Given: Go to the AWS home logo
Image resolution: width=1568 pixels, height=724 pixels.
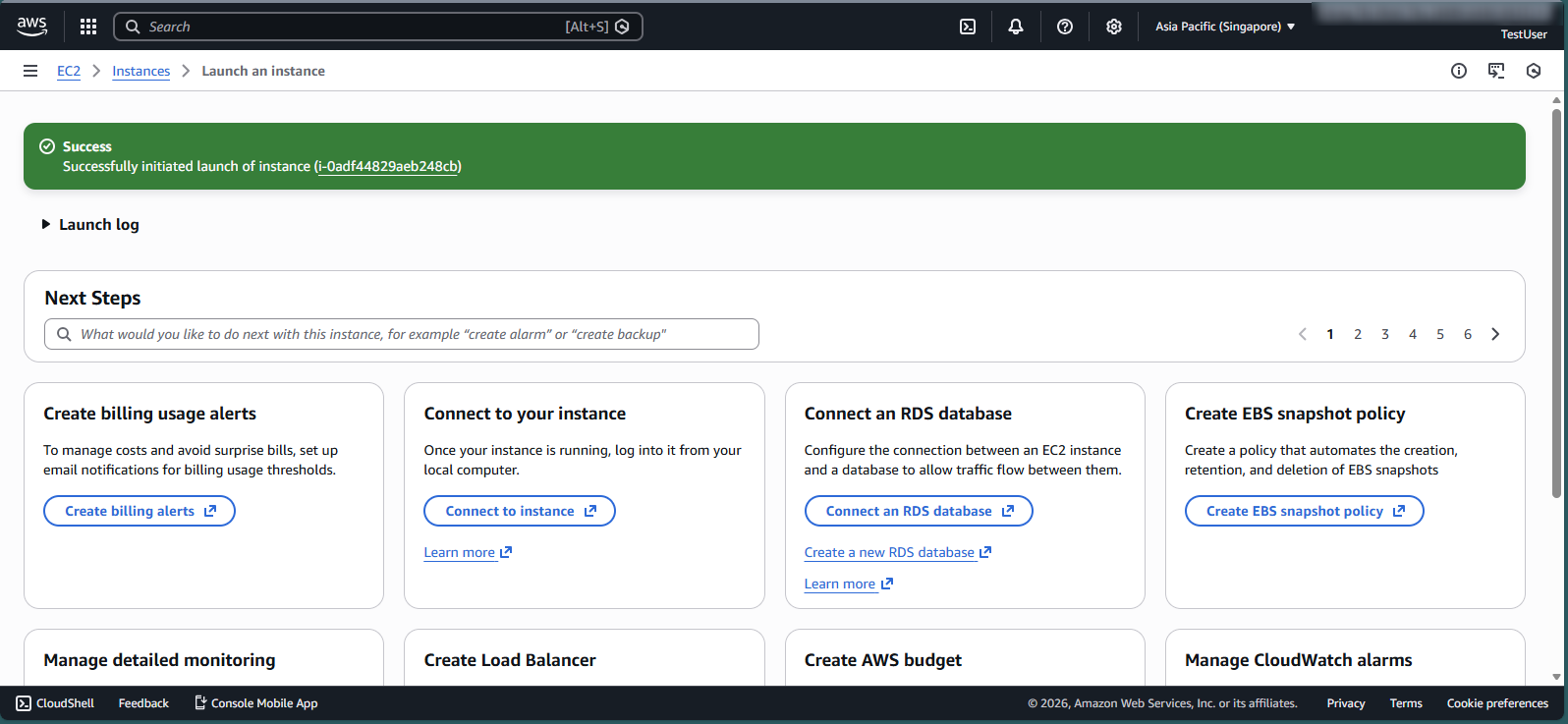Looking at the screenshot, I should 31,27.
